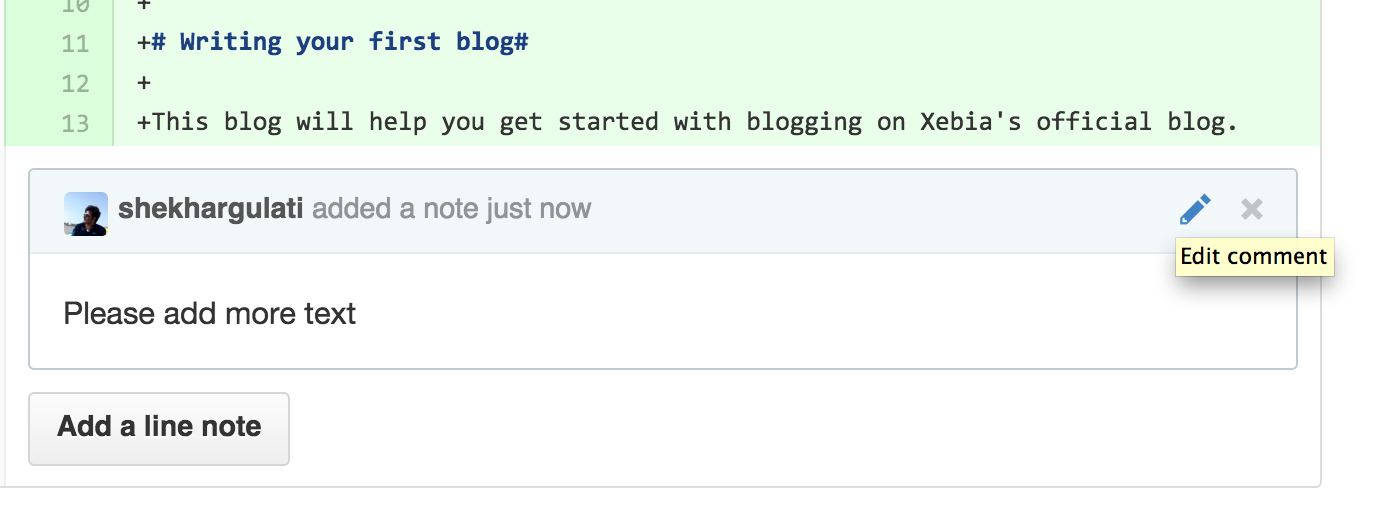Image resolution: width=1382 pixels, height=506 pixels.
Task: Click the 'added a note' text in header
Action: pos(396,209)
